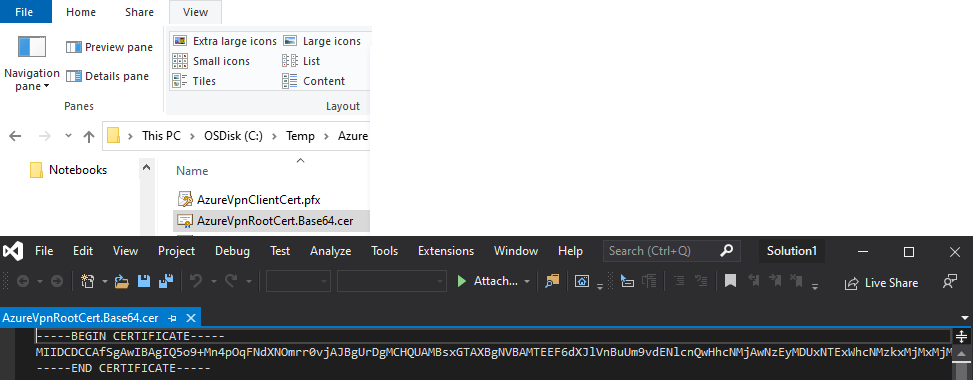The image size is (978, 385).
Task: Open Visual Studio View menu
Action: [x=125, y=251]
